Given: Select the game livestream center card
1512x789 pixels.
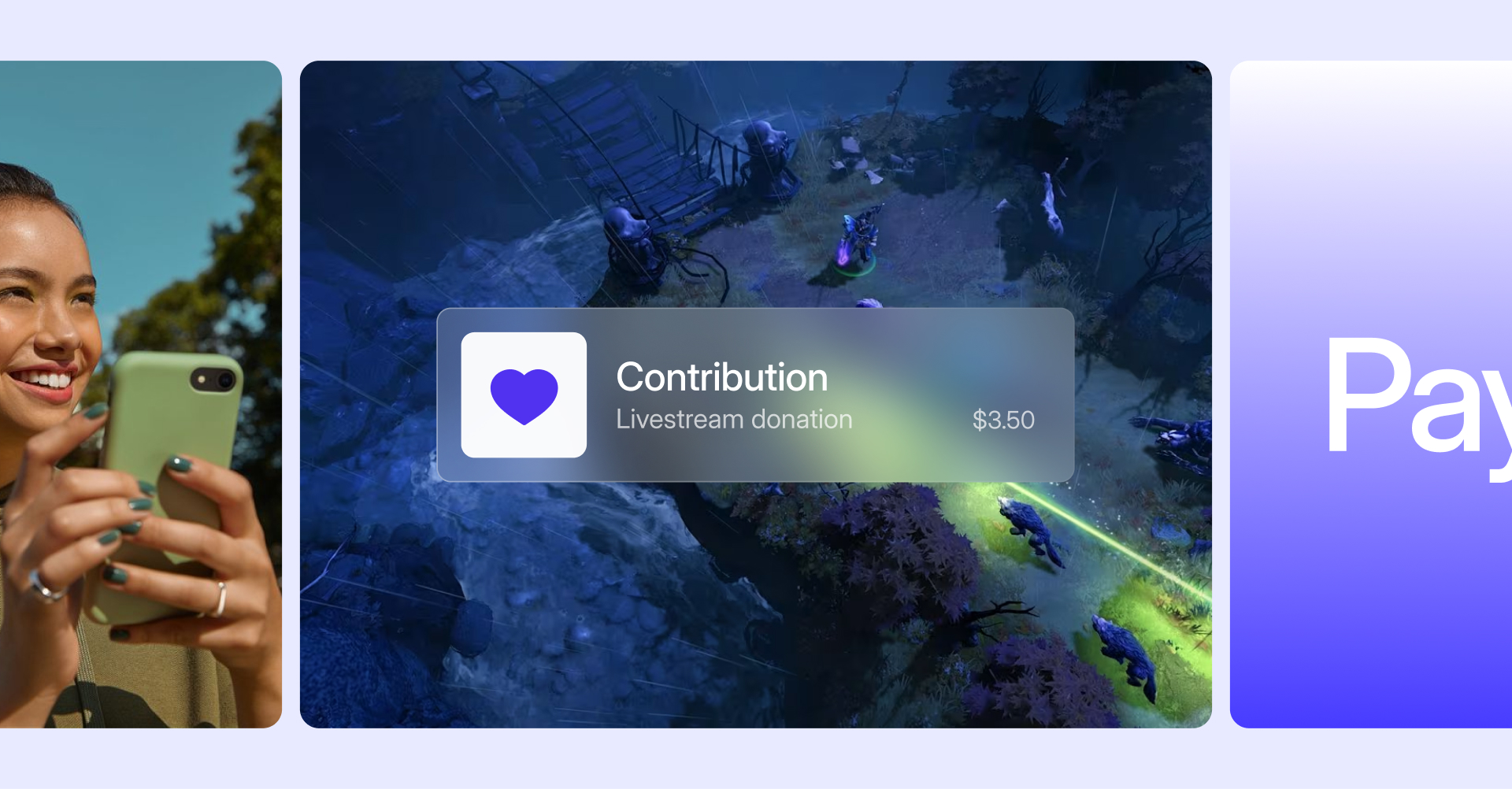Looking at the screenshot, I should tap(756, 394).
